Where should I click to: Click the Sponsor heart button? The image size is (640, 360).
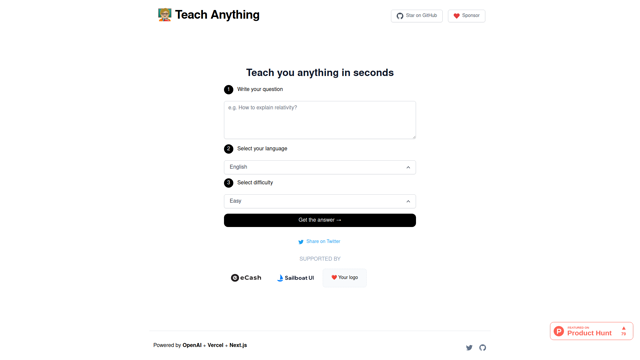pos(466,16)
